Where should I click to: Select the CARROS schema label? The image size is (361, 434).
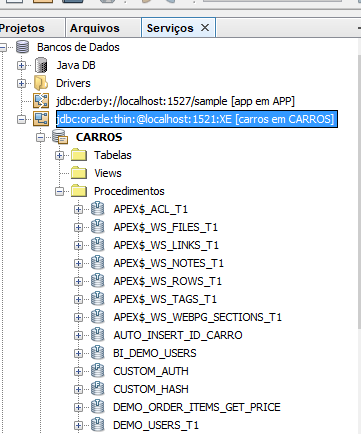99,137
